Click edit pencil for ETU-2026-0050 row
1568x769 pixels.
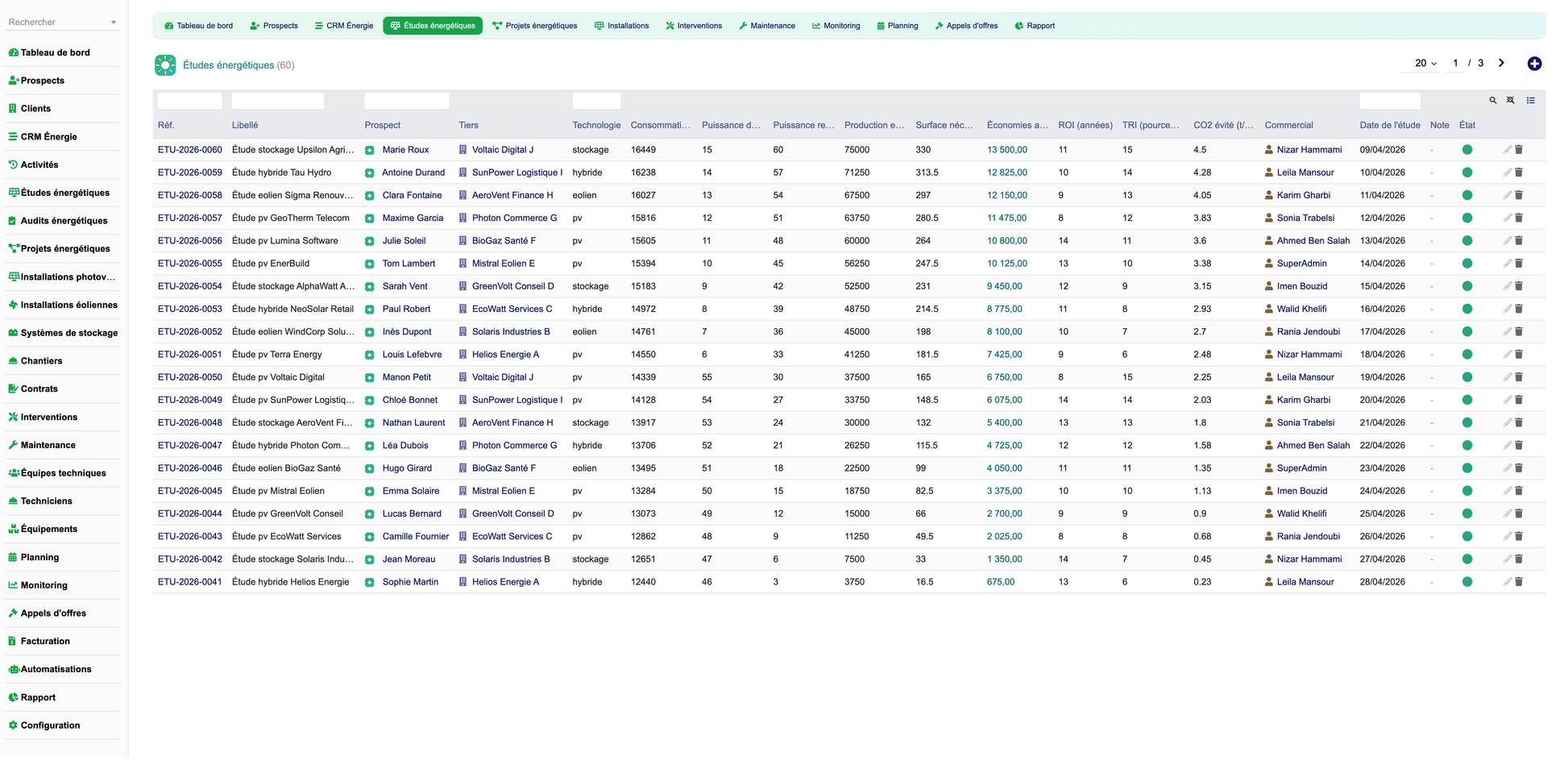(x=1507, y=377)
